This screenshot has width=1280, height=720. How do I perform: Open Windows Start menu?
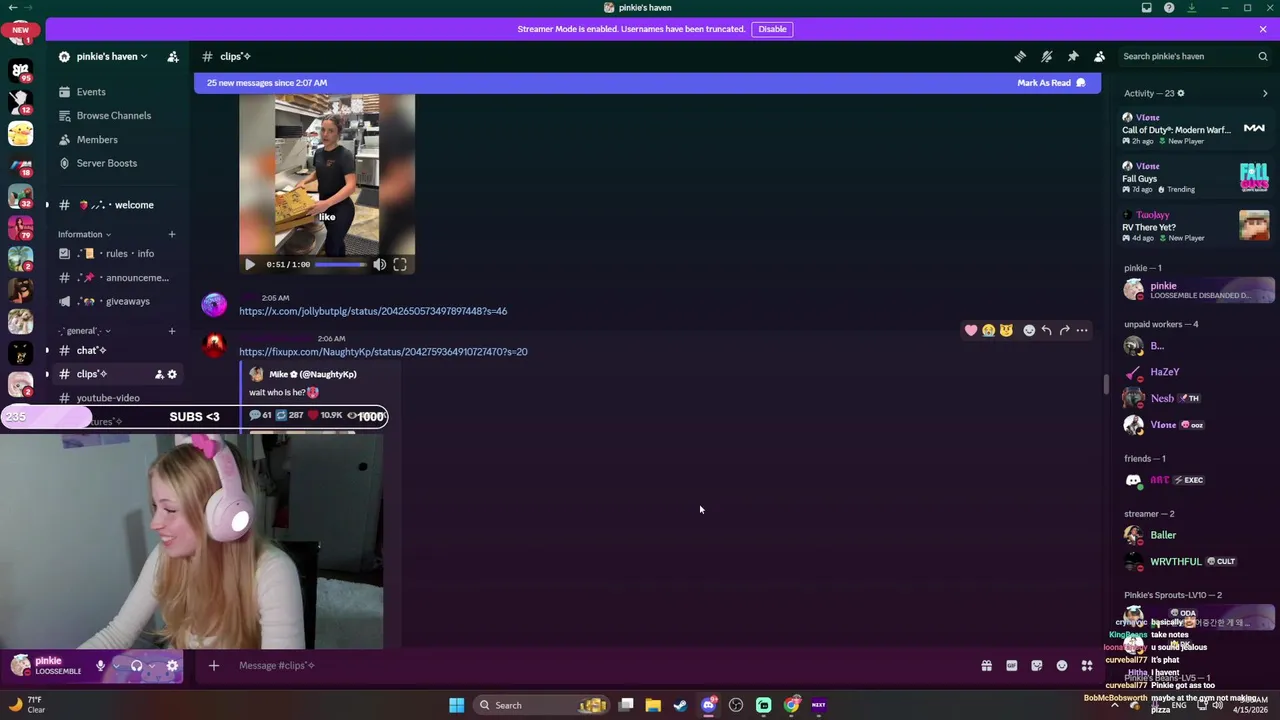click(456, 705)
